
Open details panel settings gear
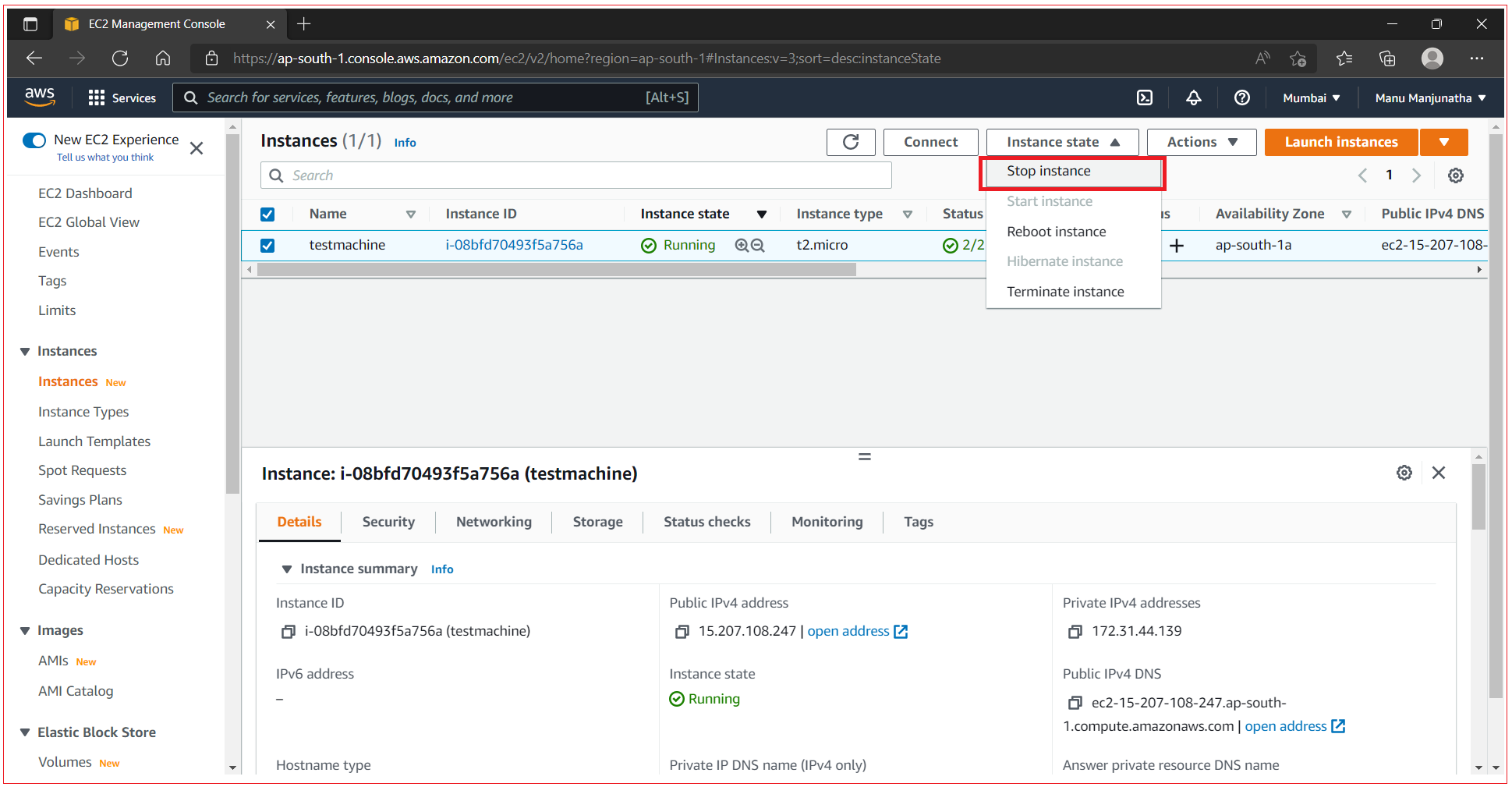pyautogui.click(x=1404, y=473)
